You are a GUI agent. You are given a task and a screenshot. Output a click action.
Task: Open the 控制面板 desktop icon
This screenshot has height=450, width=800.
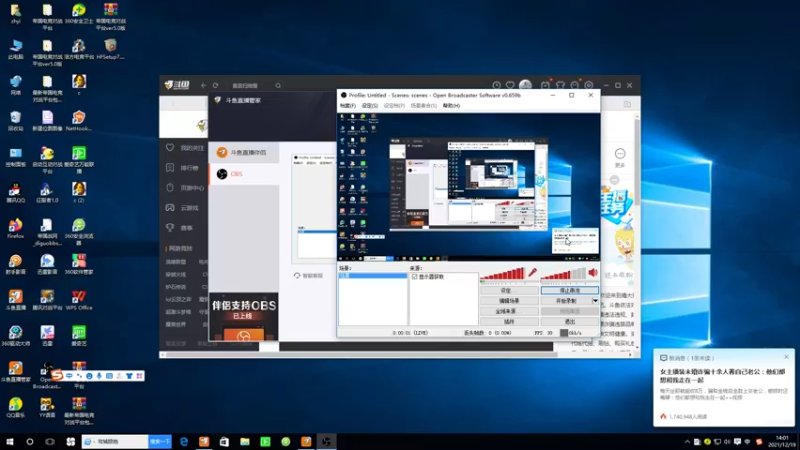[15, 157]
